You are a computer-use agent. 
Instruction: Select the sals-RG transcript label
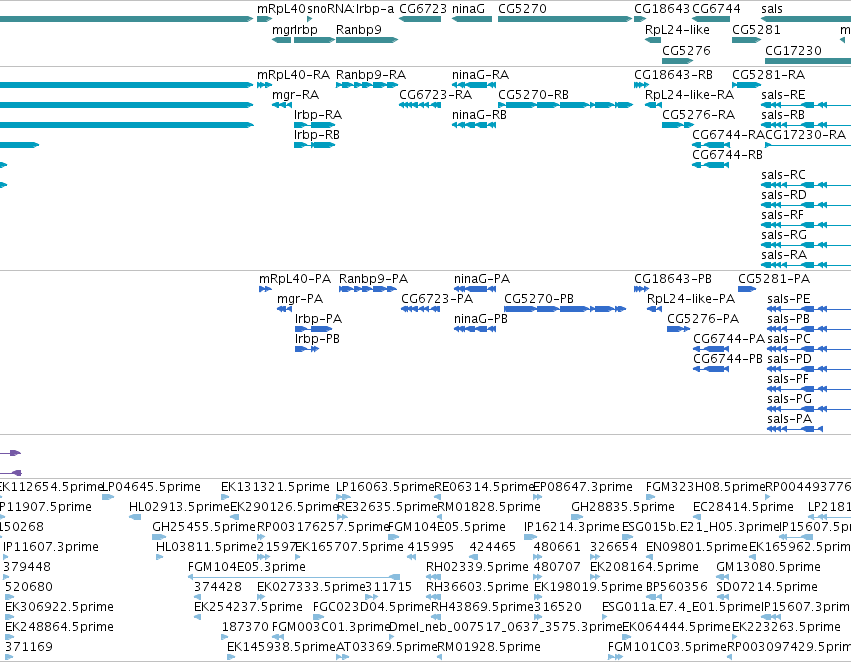pyautogui.click(x=784, y=235)
